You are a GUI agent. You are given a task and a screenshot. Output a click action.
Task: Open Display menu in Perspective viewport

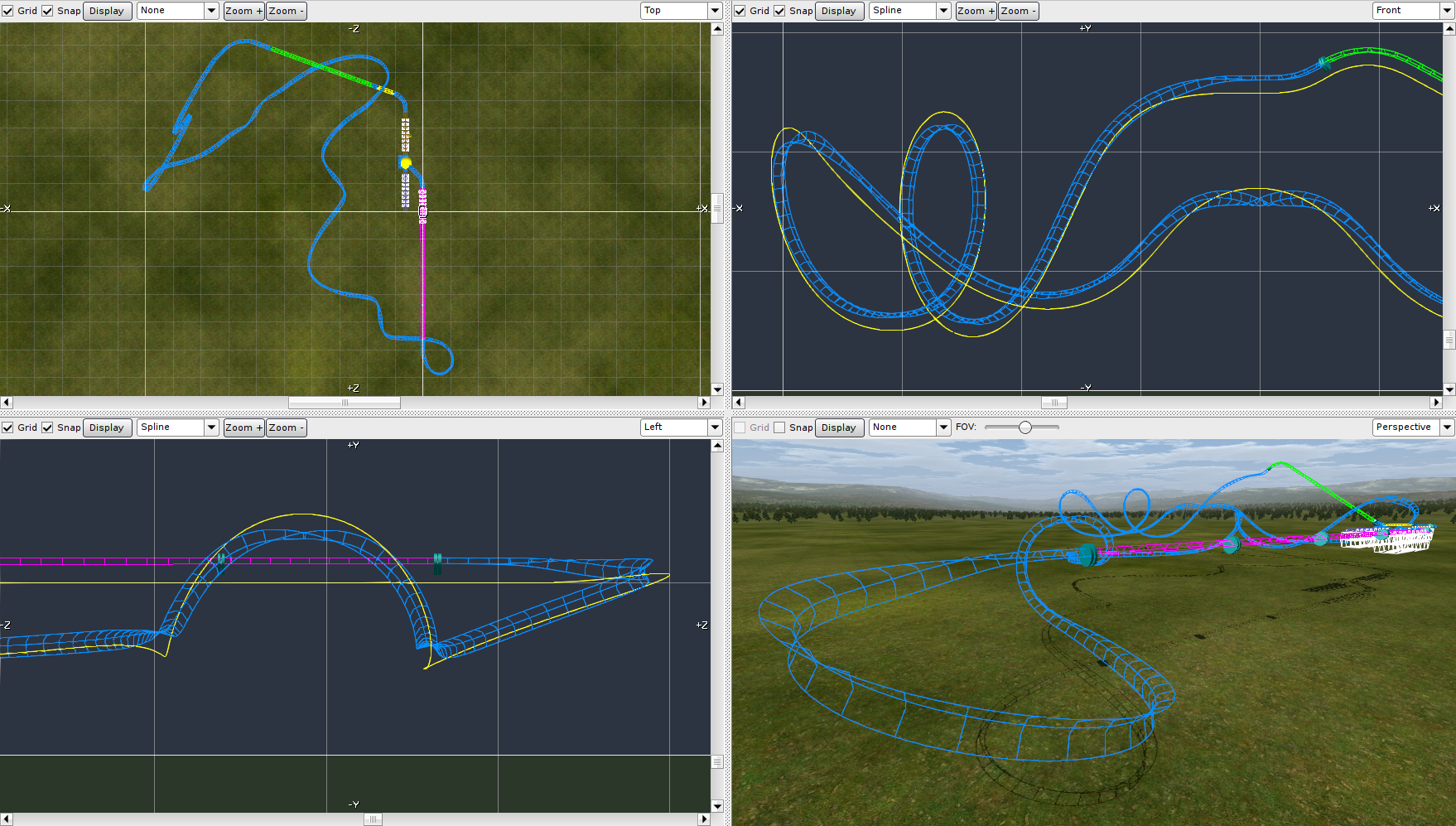point(838,427)
